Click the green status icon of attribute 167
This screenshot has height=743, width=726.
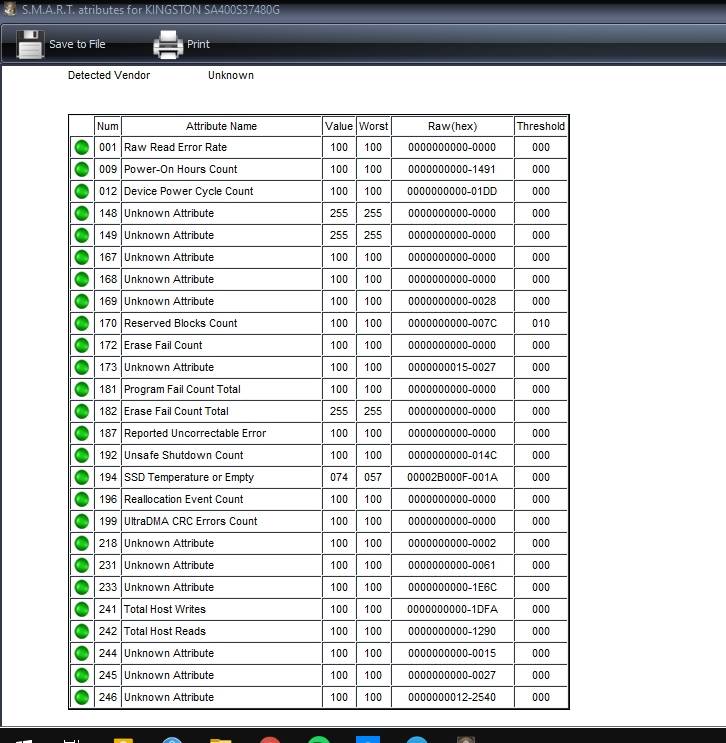click(x=82, y=257)
